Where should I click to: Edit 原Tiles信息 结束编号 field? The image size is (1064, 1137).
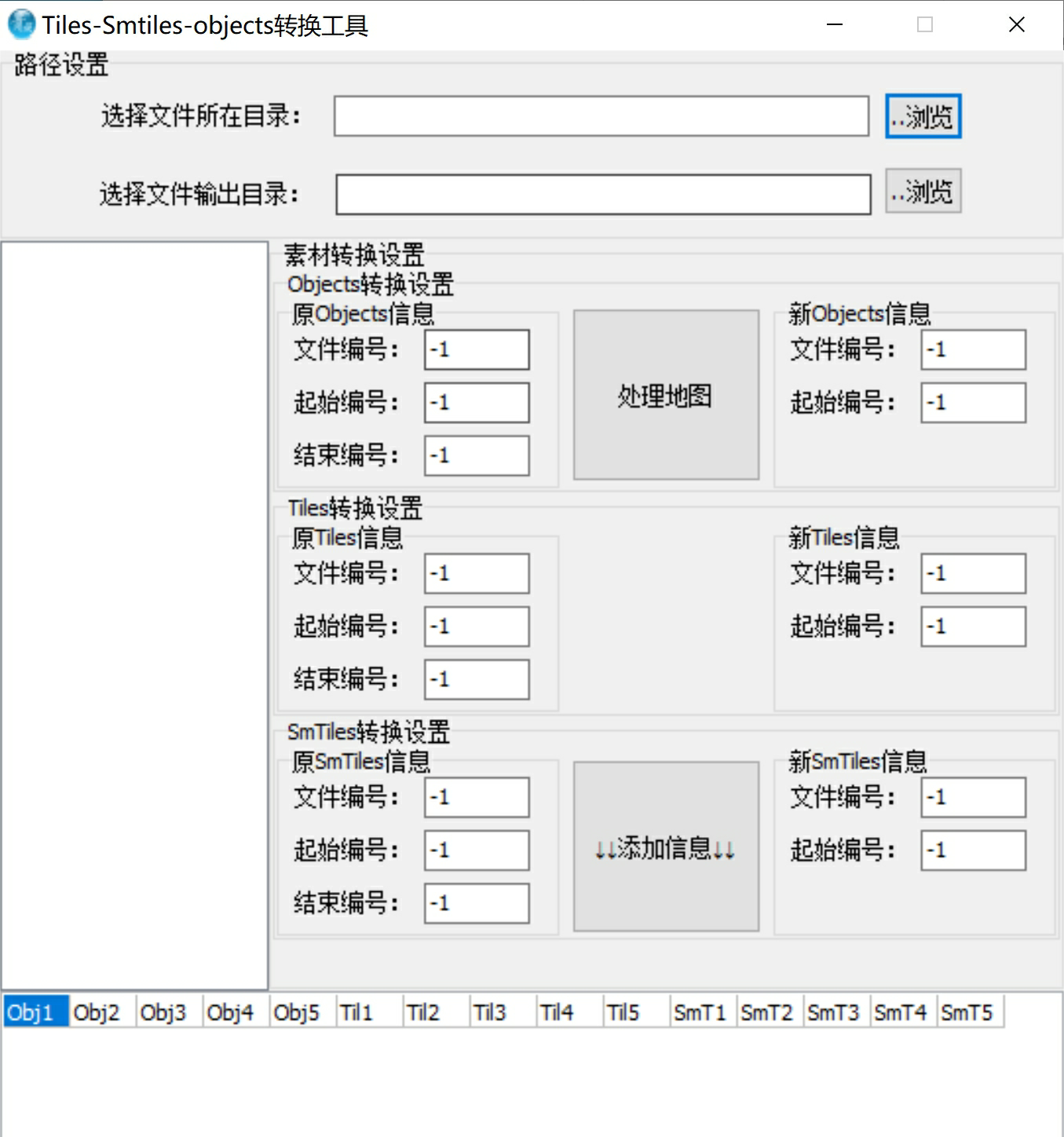click(477, 679)
